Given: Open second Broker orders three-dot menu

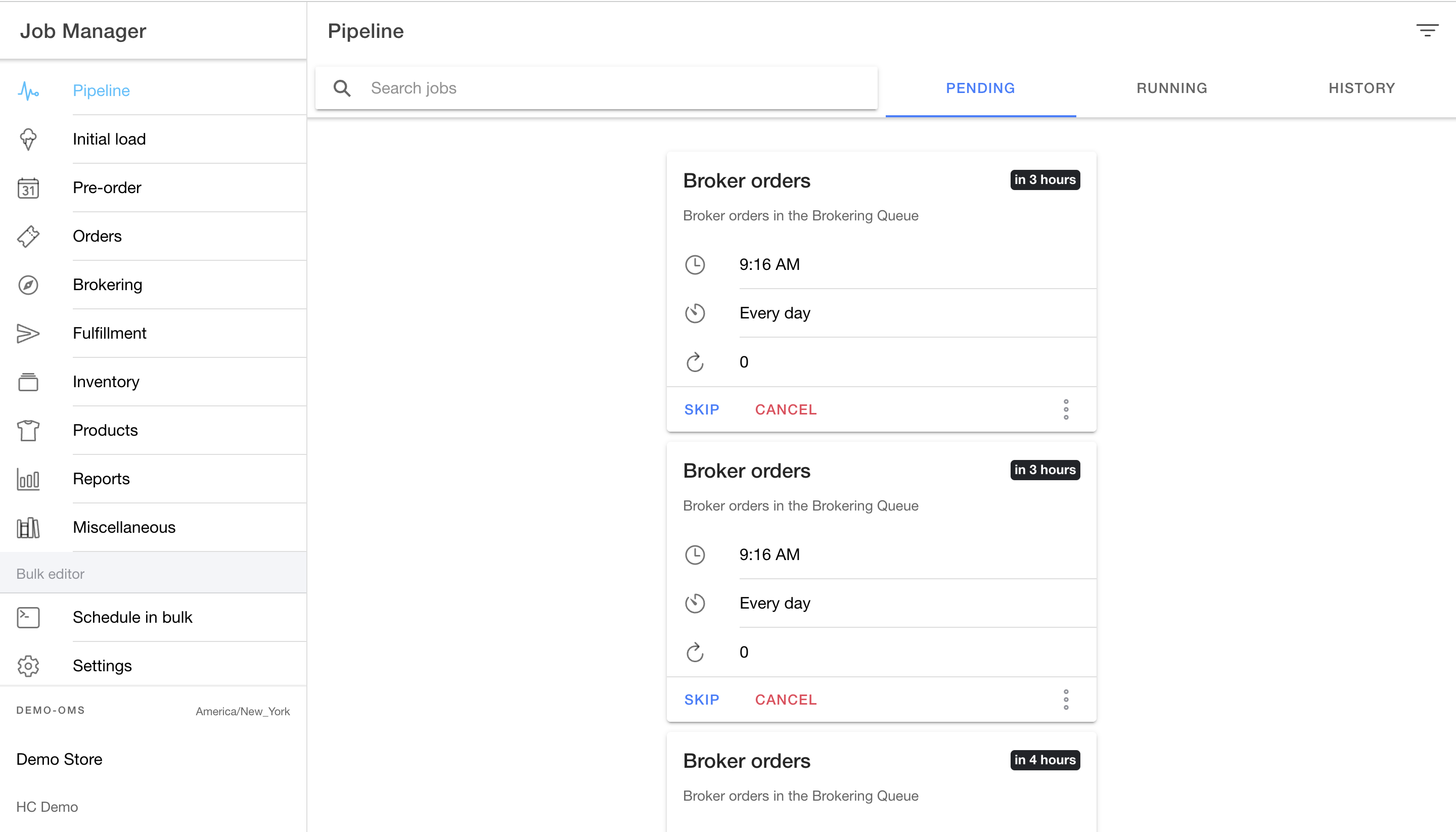Looking at the screenshot, I should [x=1066, y=700].
